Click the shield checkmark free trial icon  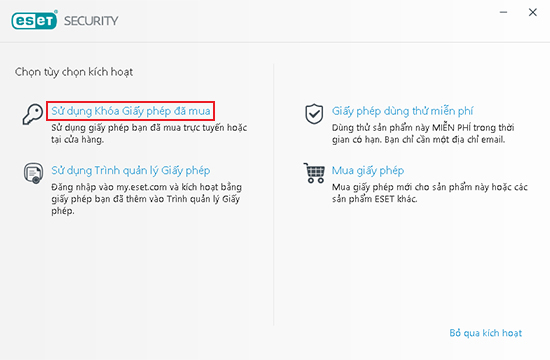[314, 114]
